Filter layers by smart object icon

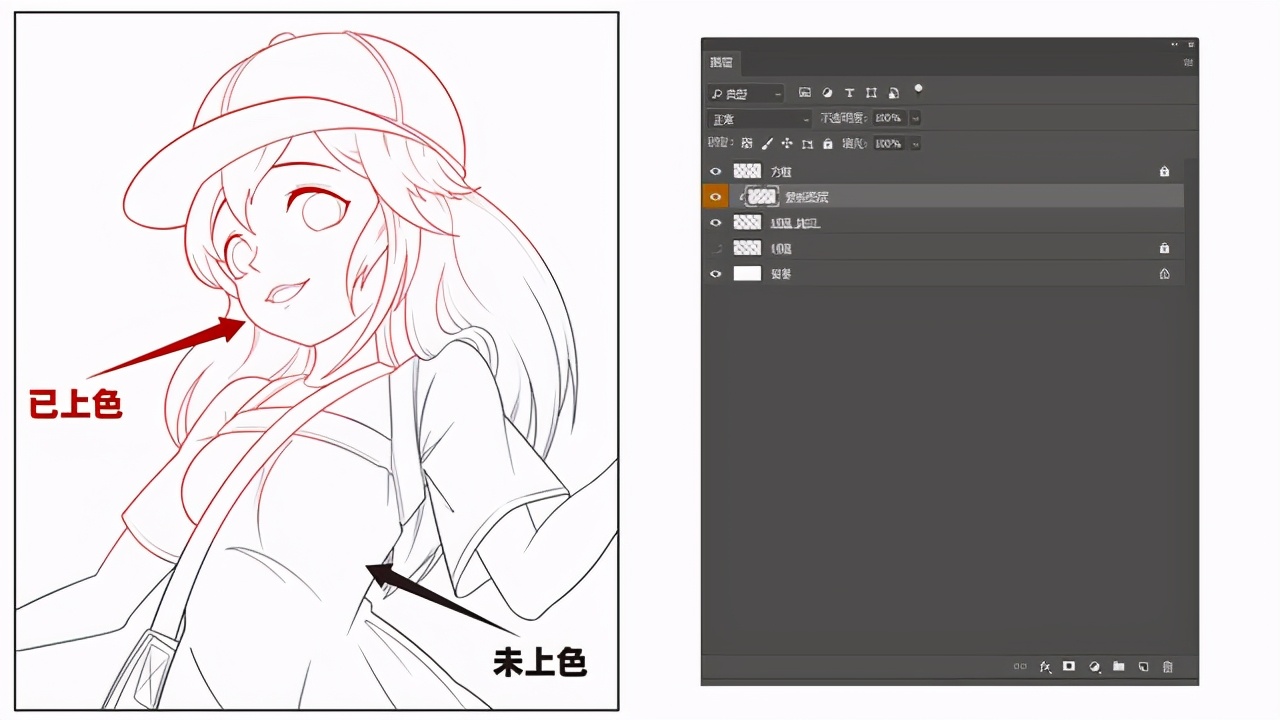[893, 93]
